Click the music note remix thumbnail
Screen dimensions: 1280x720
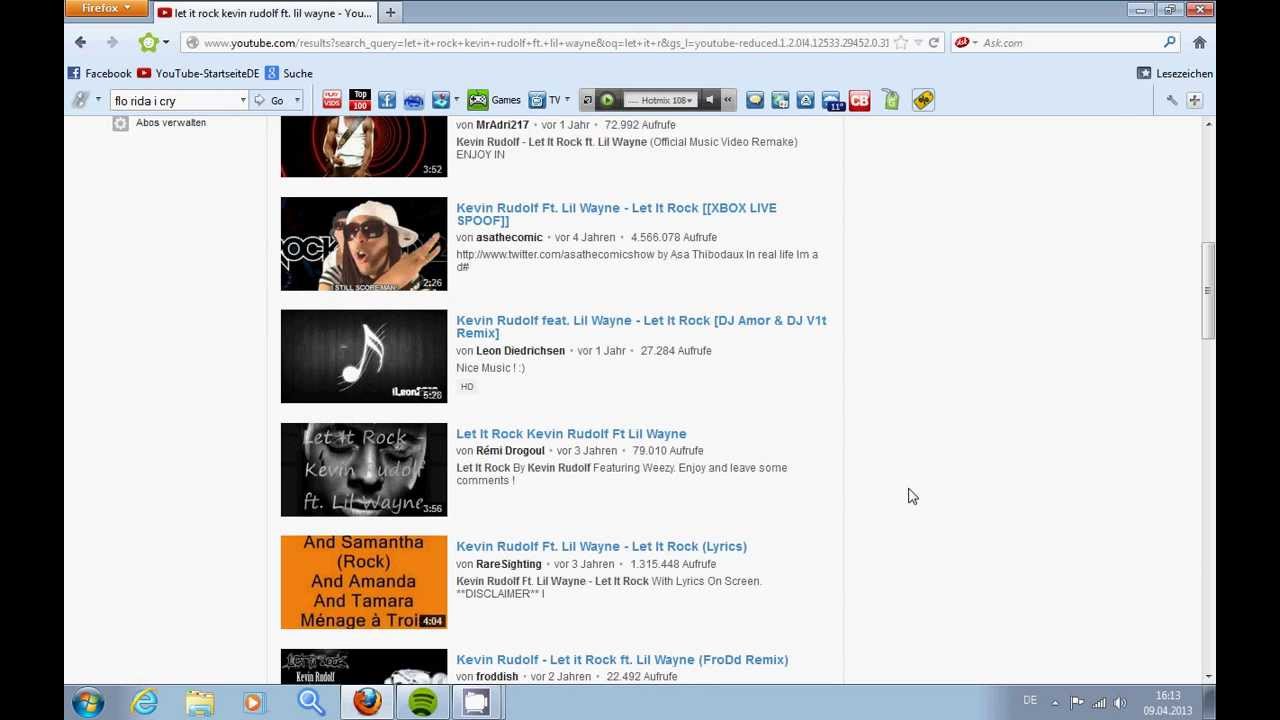(364, 357)
